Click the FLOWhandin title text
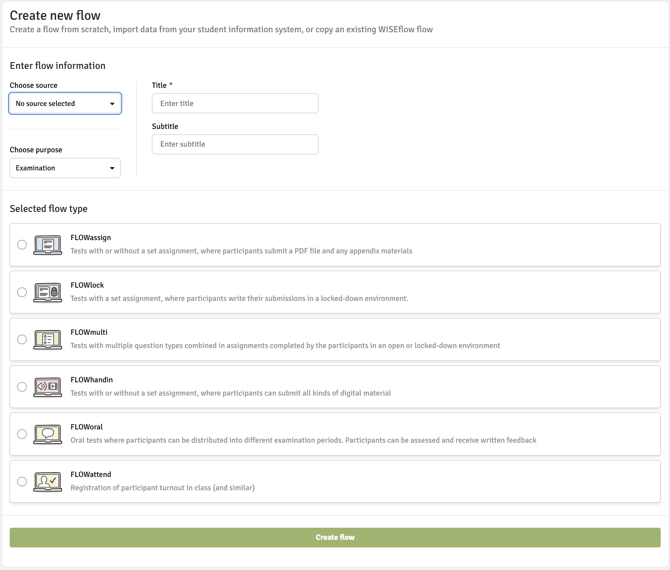Image resolution: width=670 pixels, height=570 pixels. 92,380
